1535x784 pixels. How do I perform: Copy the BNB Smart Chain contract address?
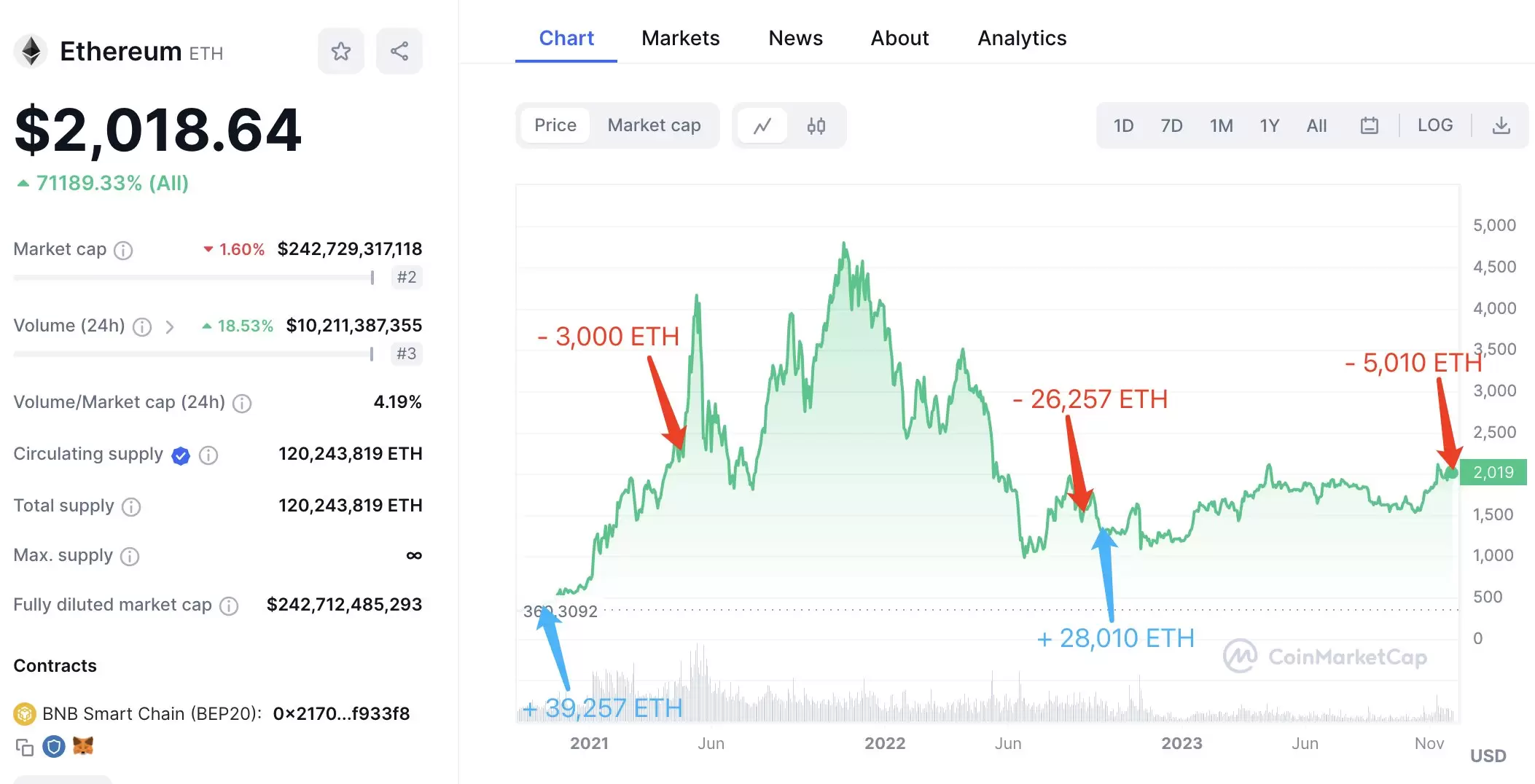pos(25,747)
